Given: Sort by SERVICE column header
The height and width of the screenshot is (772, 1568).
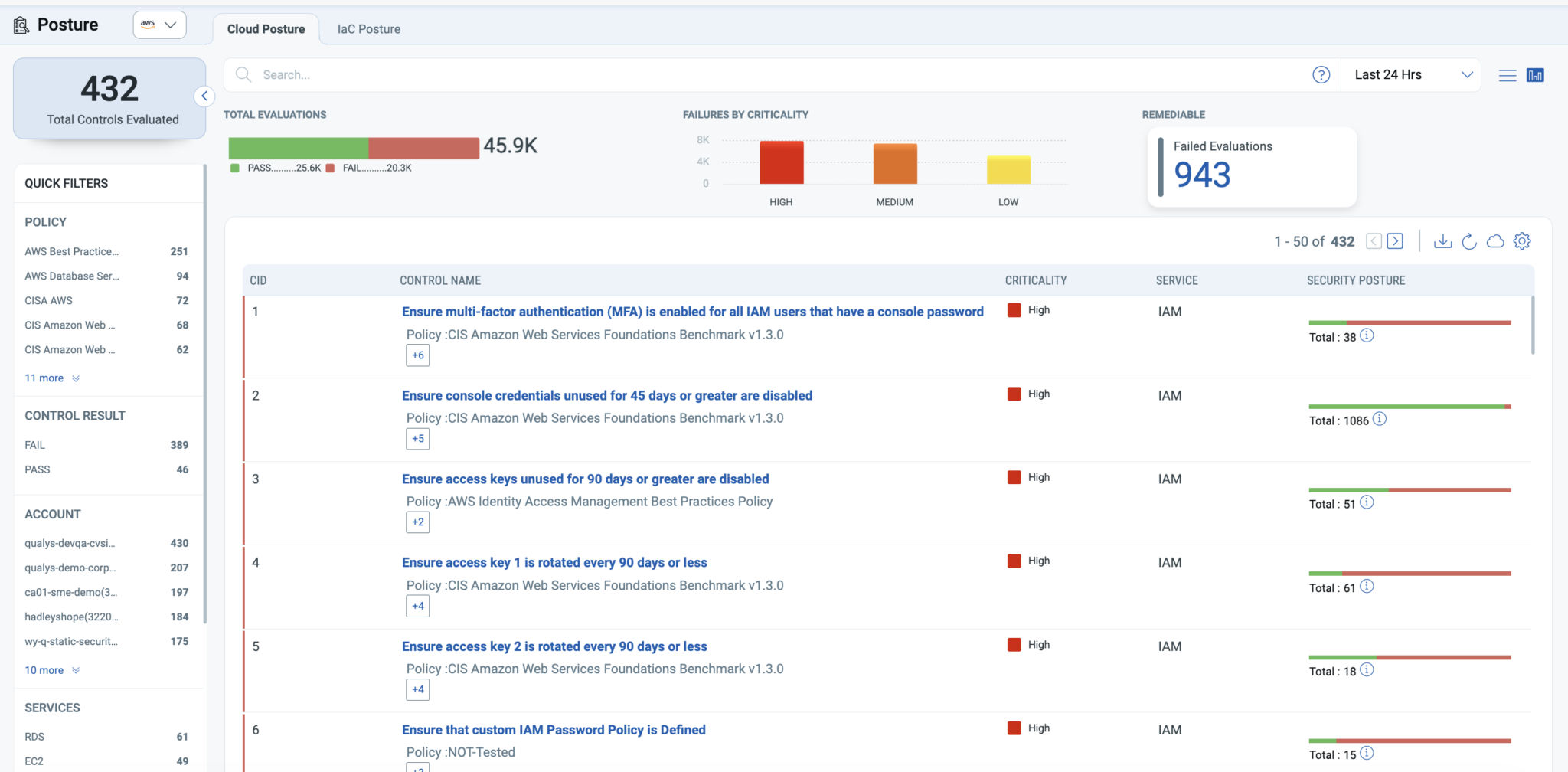Looking at the screenshot, I should [1177, 280].
